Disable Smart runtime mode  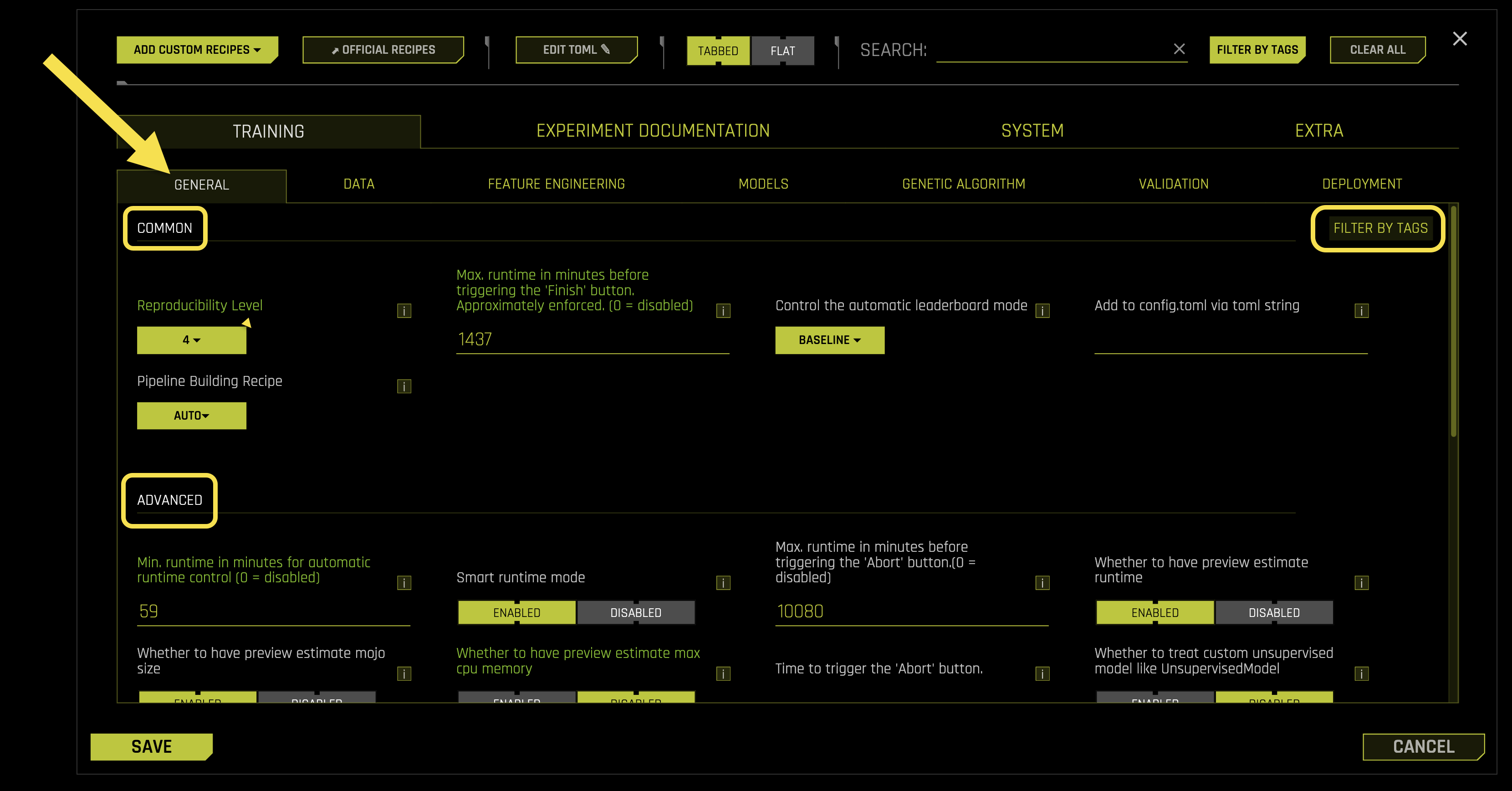tap(636, 612)
